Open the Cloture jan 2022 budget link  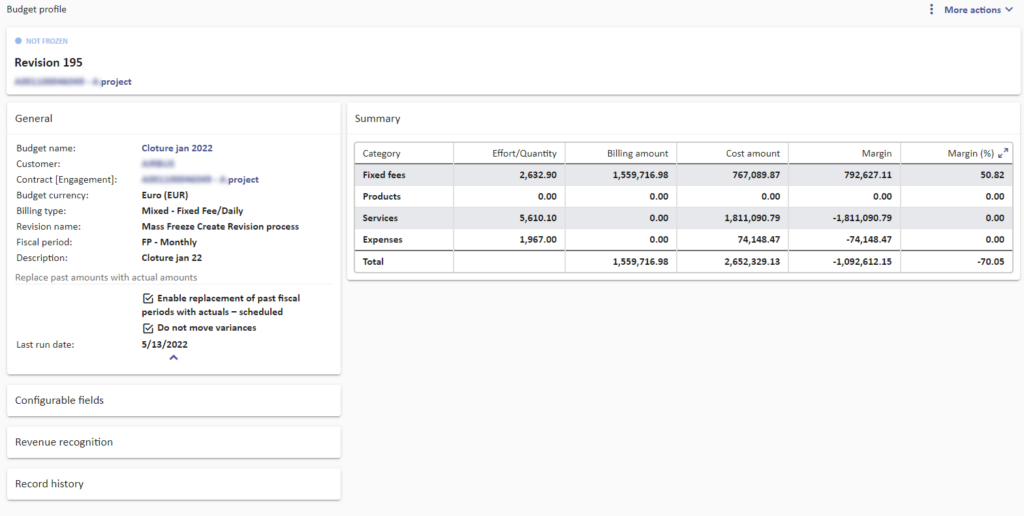(x=177, y=148)
